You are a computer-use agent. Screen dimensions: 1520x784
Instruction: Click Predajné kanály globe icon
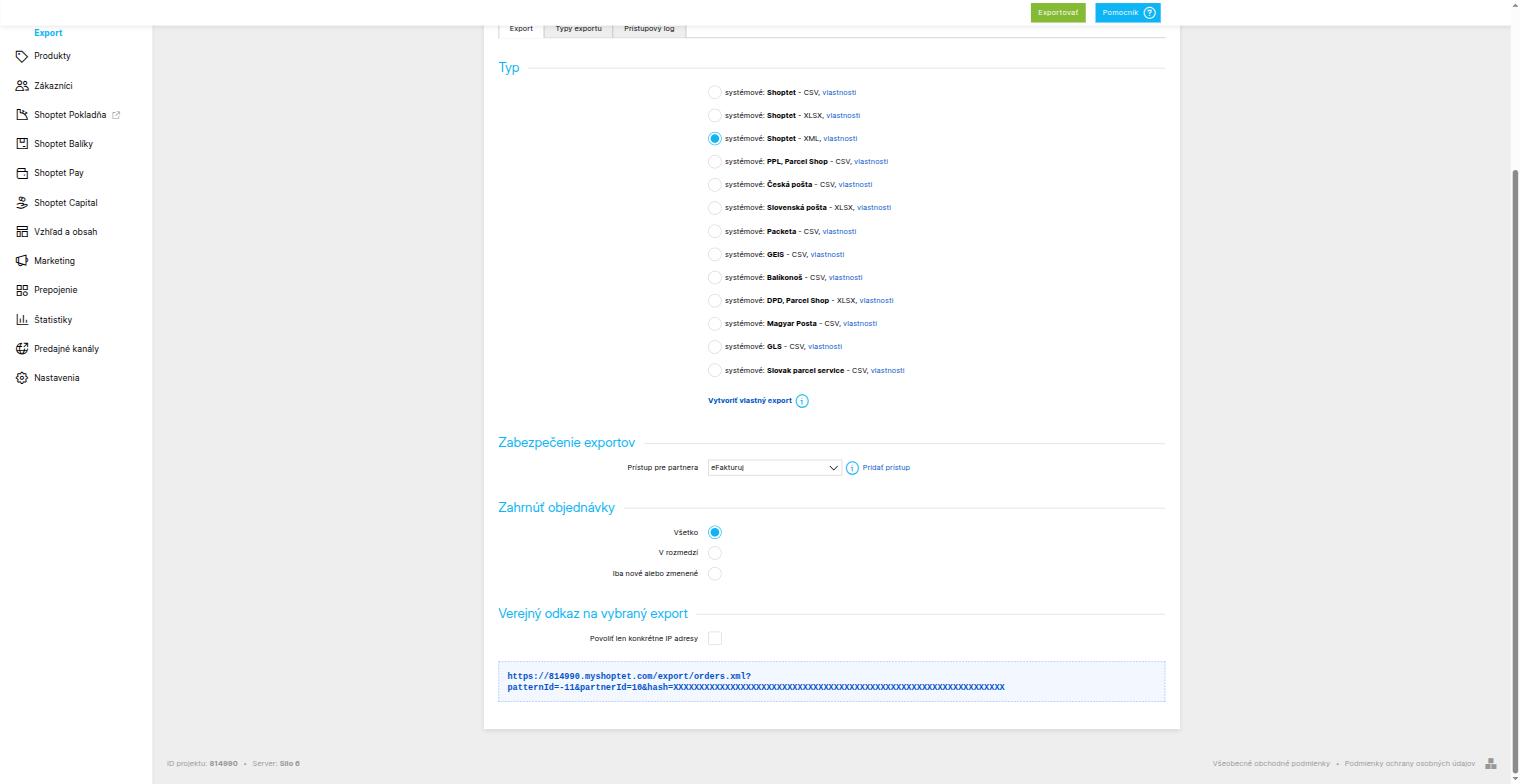click(x=22, y=349)
